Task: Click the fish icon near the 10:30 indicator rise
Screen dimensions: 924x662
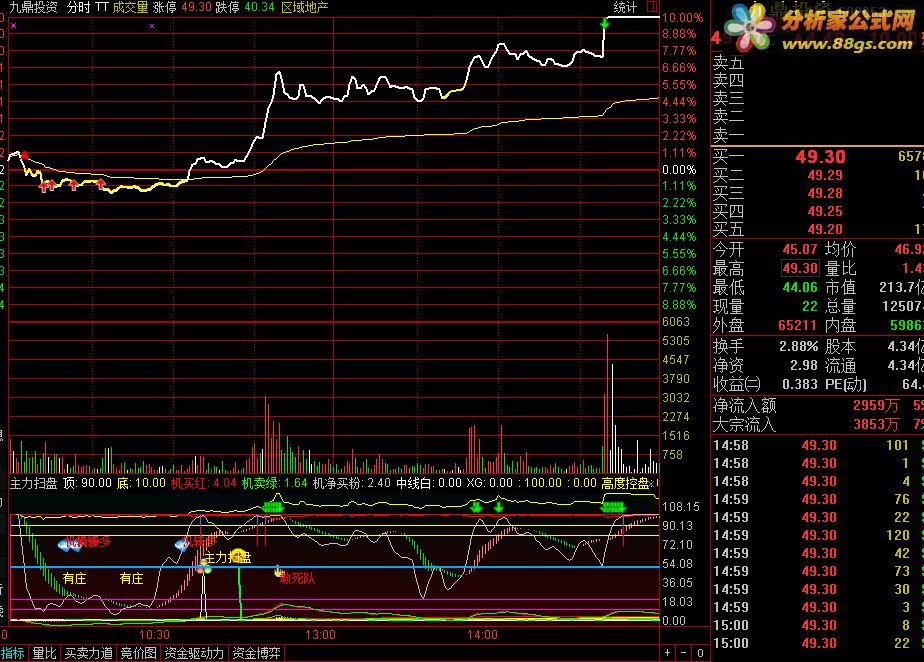Action: pos(183,544)
